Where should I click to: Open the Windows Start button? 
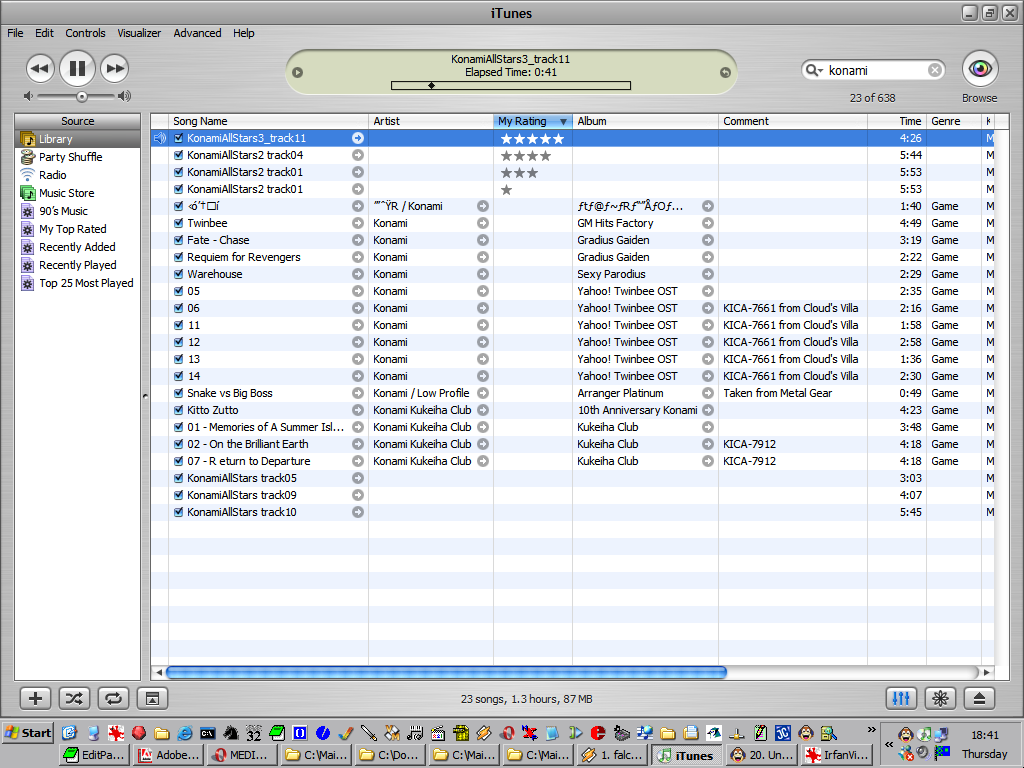pos(27,733)
